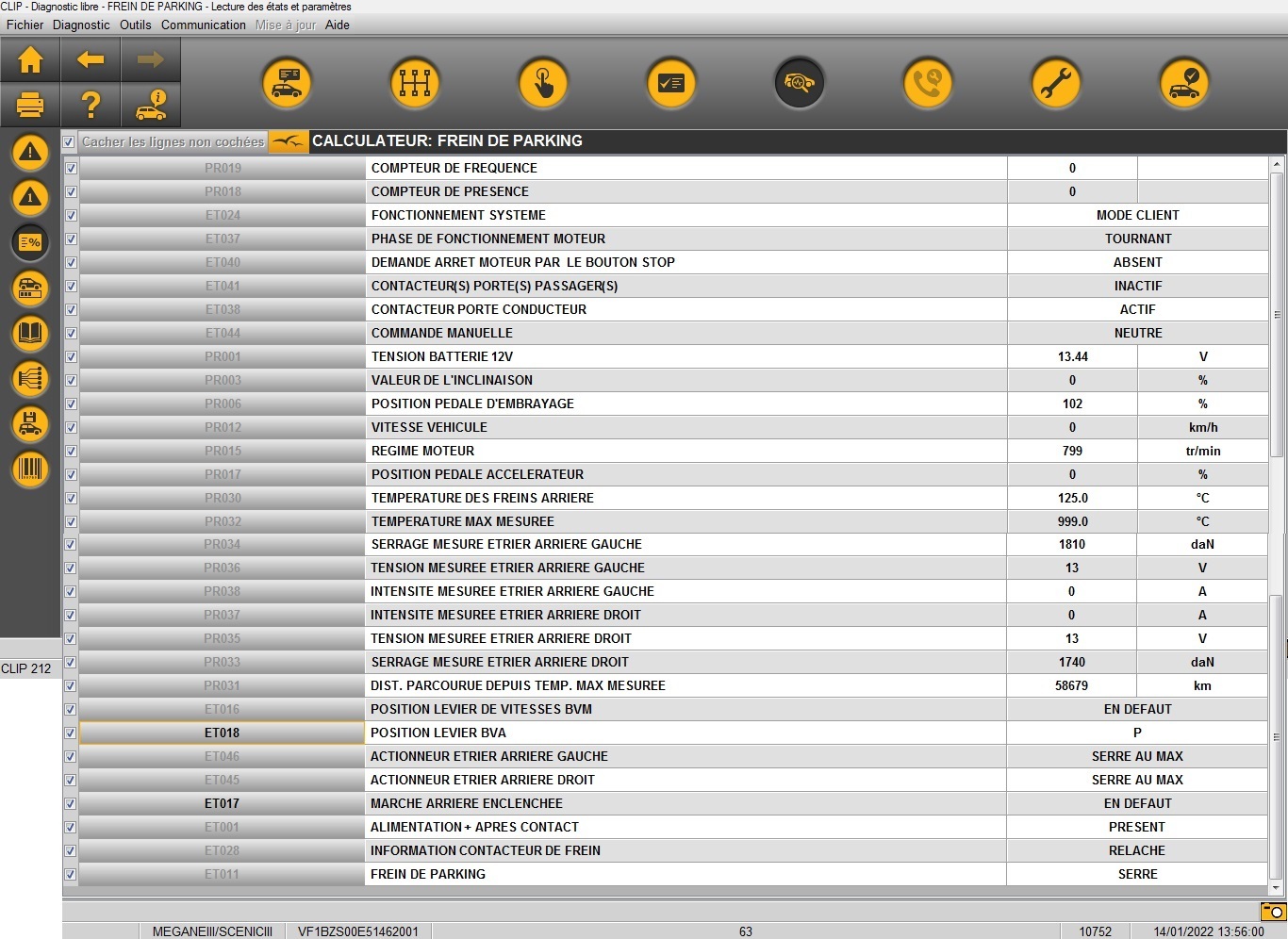Click the 58679 km distance value

pos(1072,685)
